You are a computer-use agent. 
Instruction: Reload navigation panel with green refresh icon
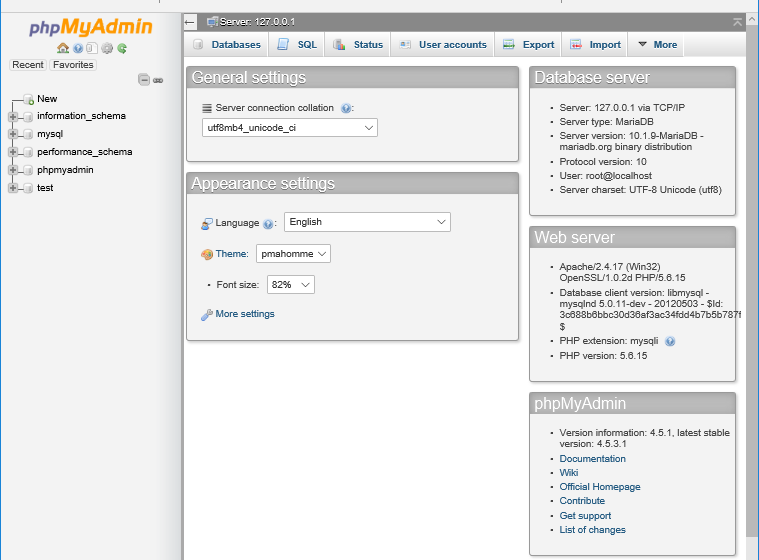click(x=122, y=48)
